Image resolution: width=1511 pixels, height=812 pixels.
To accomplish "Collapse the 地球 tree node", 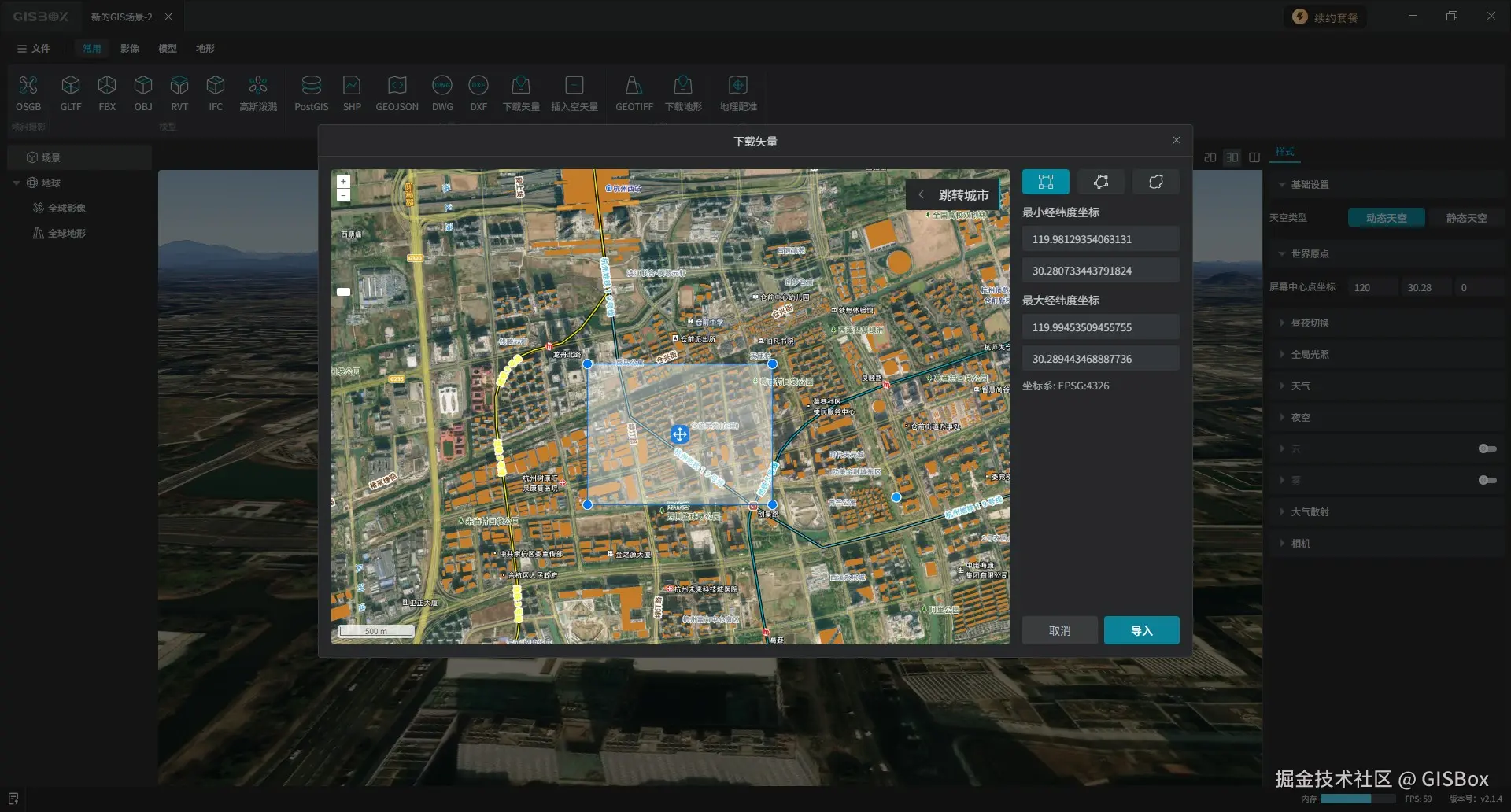I will (17, 183).
